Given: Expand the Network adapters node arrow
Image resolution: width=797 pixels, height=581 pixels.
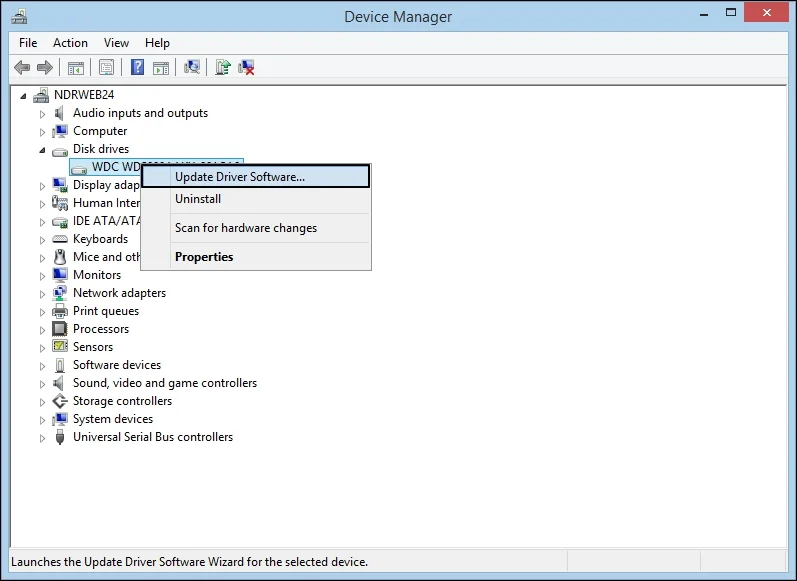Looking at the screenshot, I should 42,294.
